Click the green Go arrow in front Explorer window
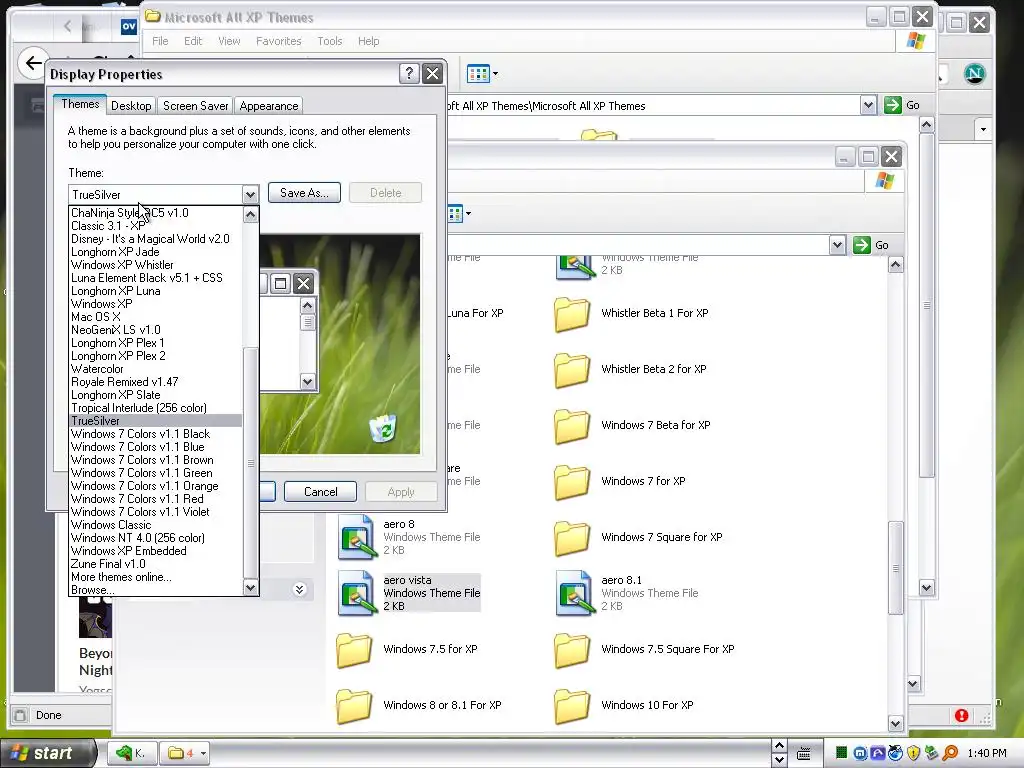 (x=861, y=245)
